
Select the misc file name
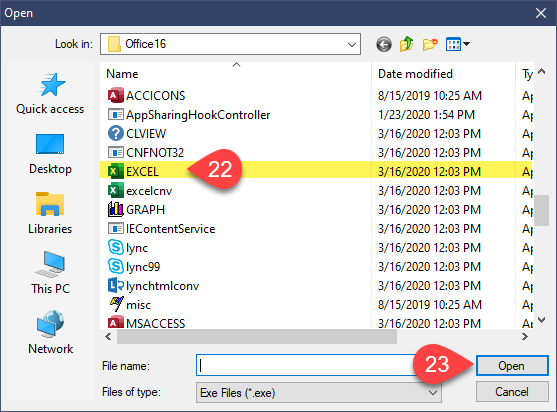pyautogui.click(x=139, y=305)
